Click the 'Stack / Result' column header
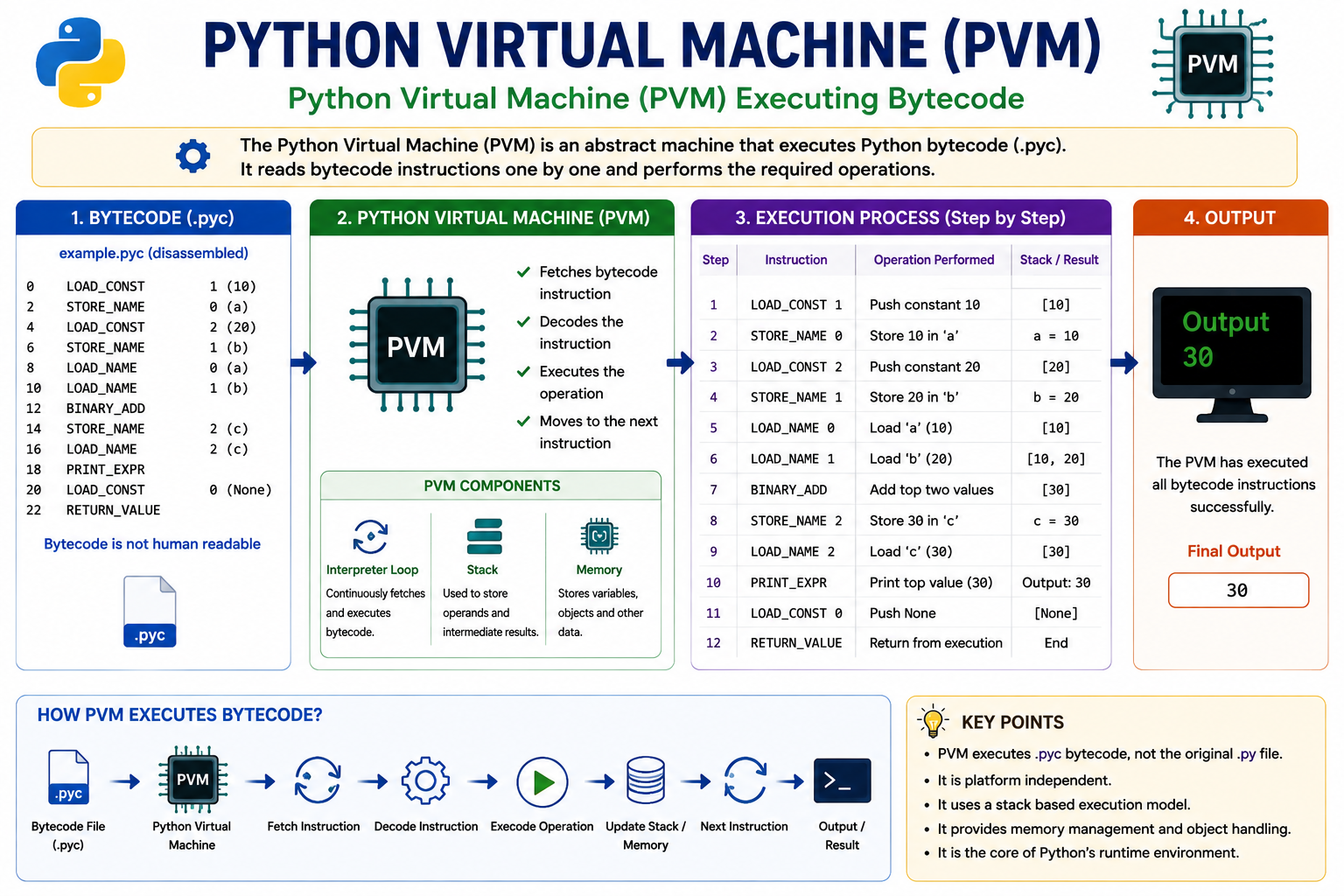This screenshot has height=896, width=1344. [1059, 260]
